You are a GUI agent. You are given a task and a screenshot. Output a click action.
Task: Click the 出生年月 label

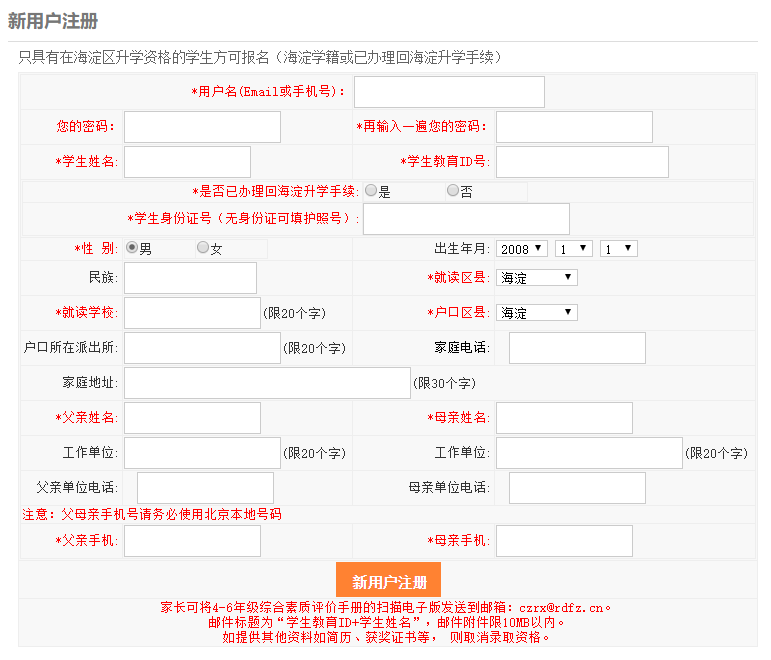[x=462, y=249]
